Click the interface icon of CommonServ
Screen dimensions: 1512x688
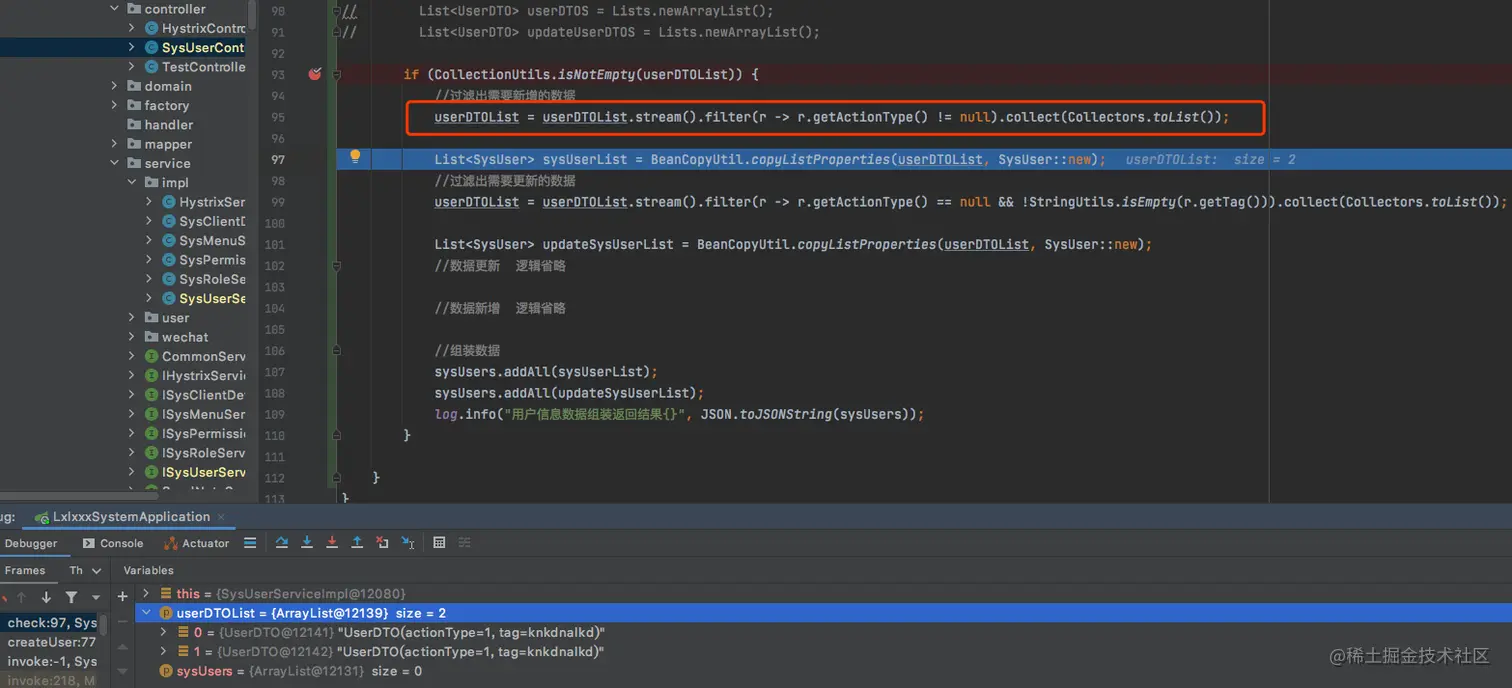[x=151, y=356]
